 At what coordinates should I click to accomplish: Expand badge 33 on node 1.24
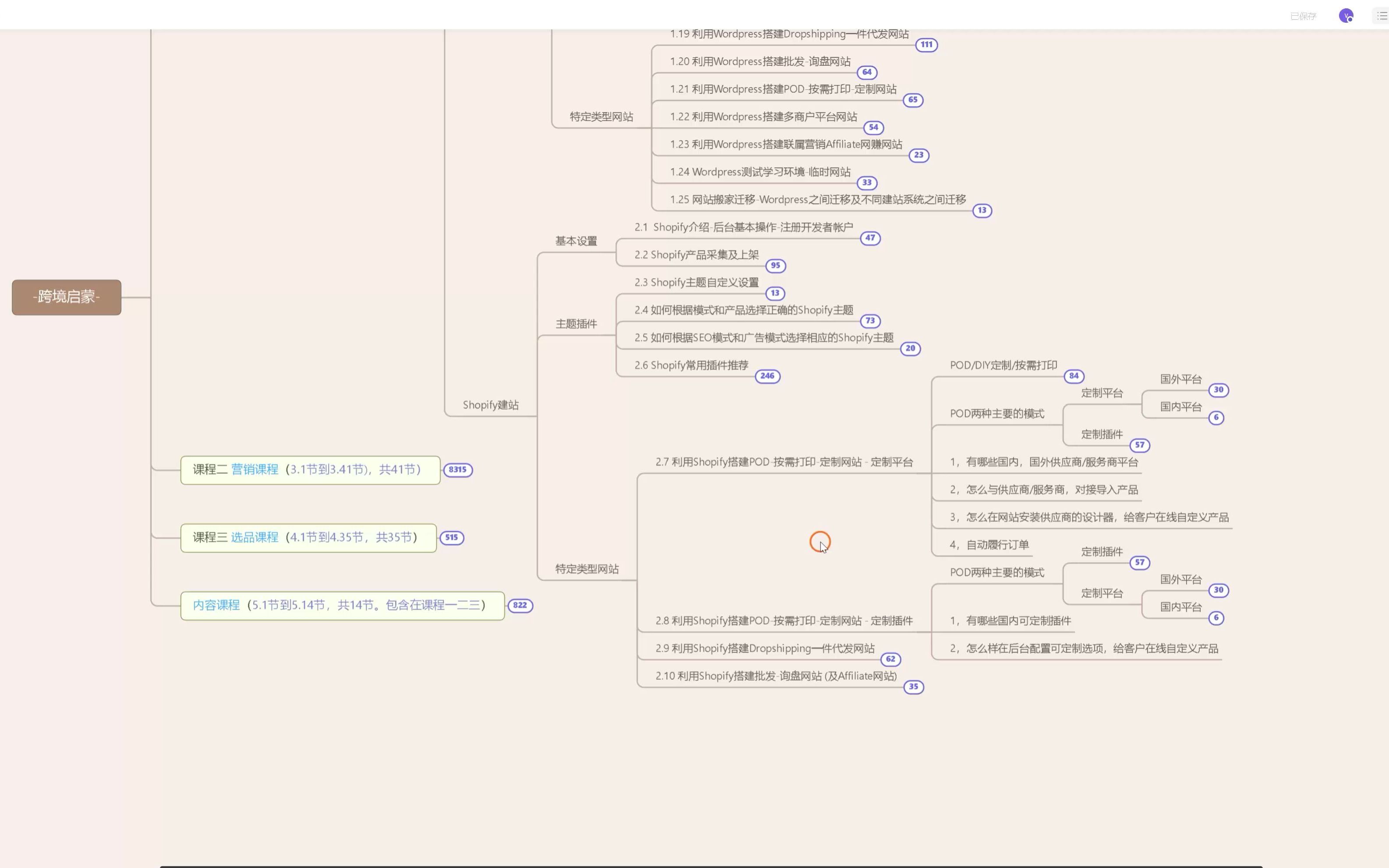[867, 183]
